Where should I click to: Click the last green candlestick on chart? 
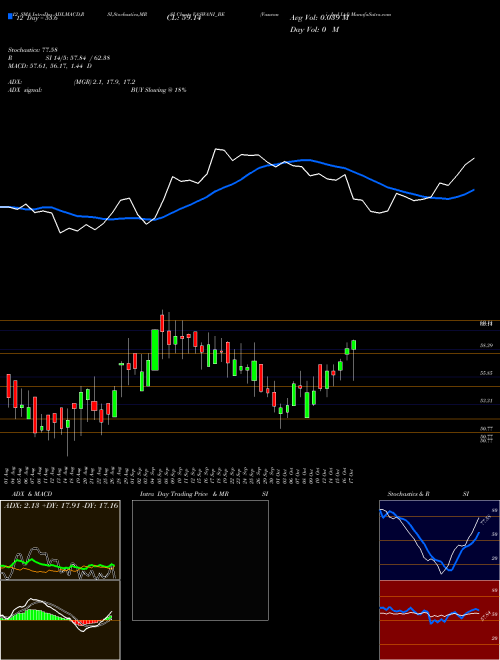(354, 345)
